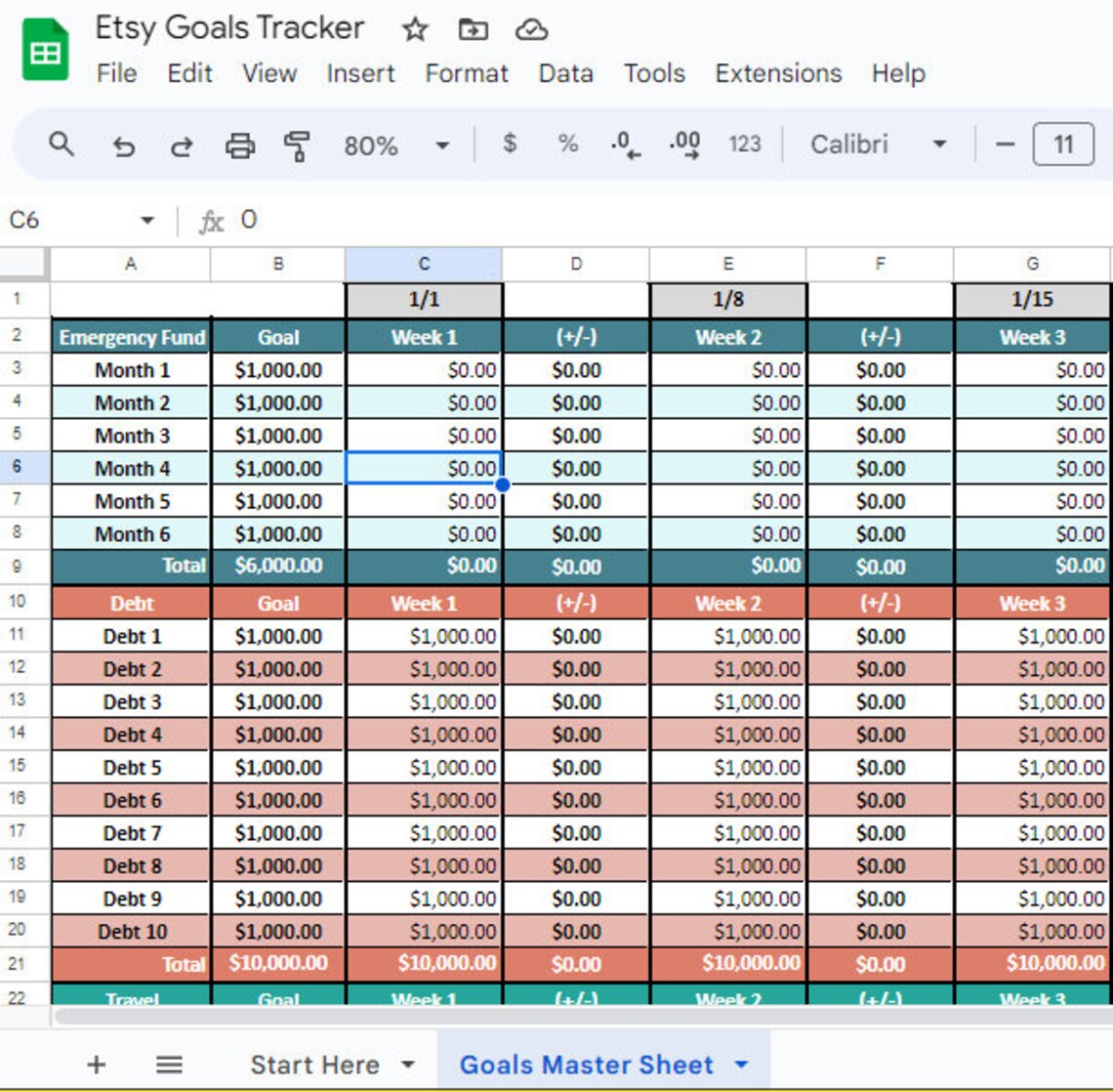Viewport: 1113px width, 1092px height.
Task: Open the Format menu
Action: click(x=466, y=73)
